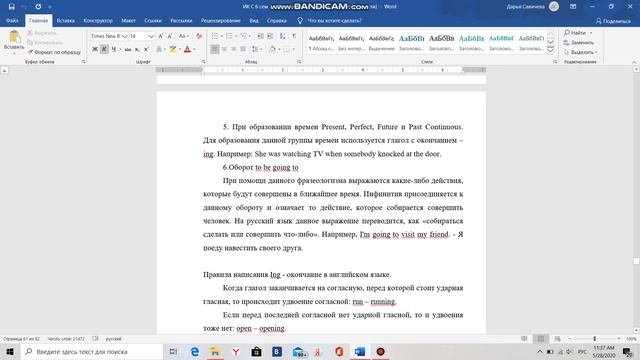
Task: Open File Explorer from the taskbar
Action: [x=215, y=351]
